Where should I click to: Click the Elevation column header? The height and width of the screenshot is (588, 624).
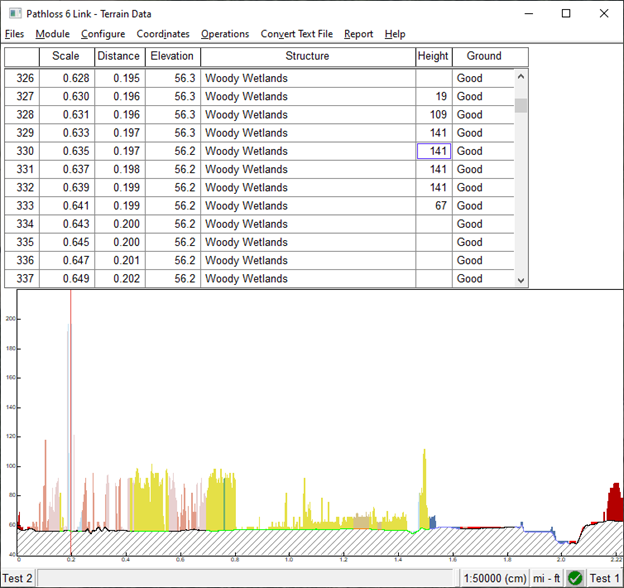click(x=172, y=56)
